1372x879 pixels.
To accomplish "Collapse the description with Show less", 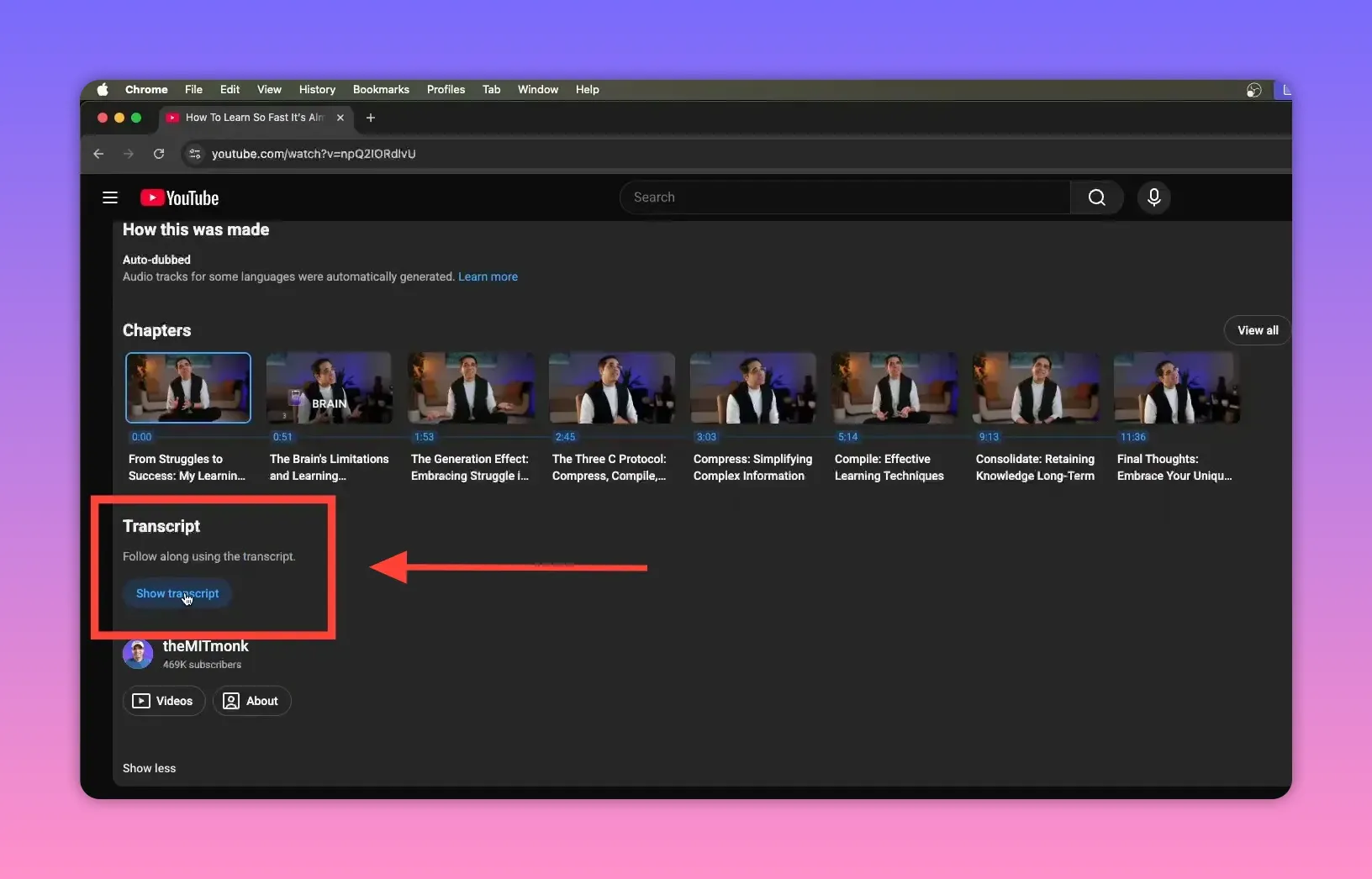I will [x=149, y=768].
